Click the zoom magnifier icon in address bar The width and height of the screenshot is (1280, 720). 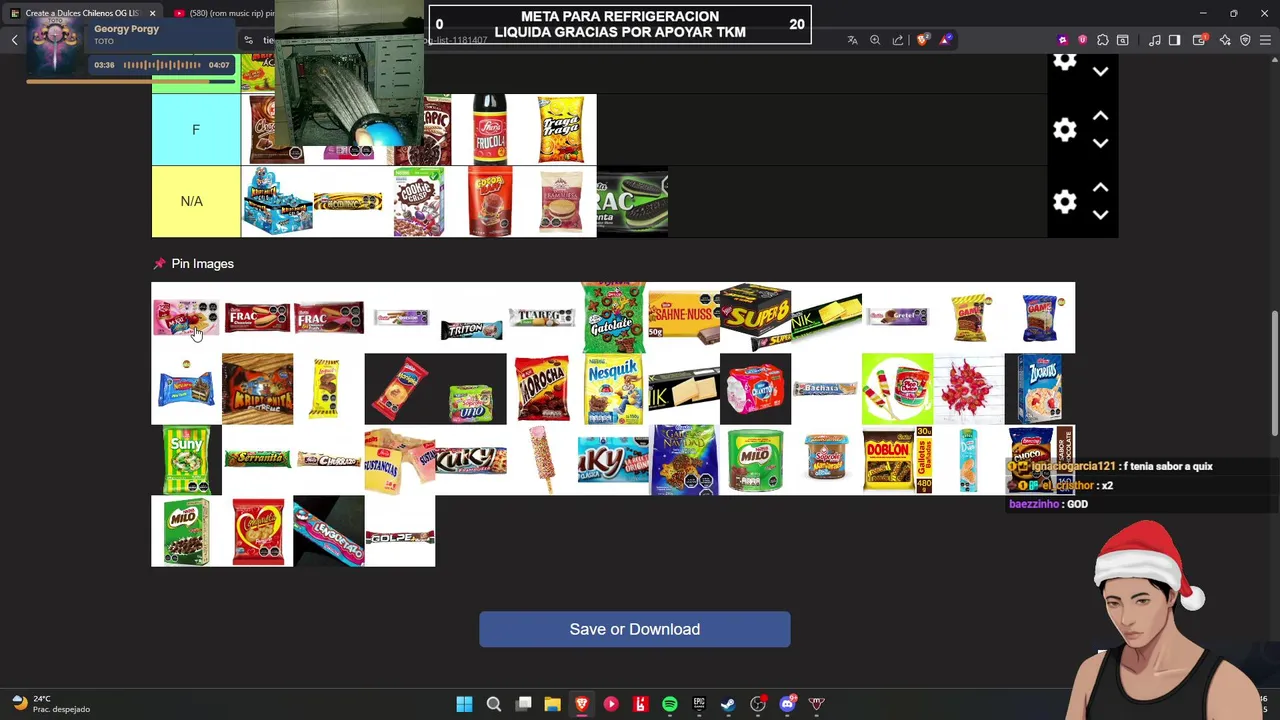[875, 40]
